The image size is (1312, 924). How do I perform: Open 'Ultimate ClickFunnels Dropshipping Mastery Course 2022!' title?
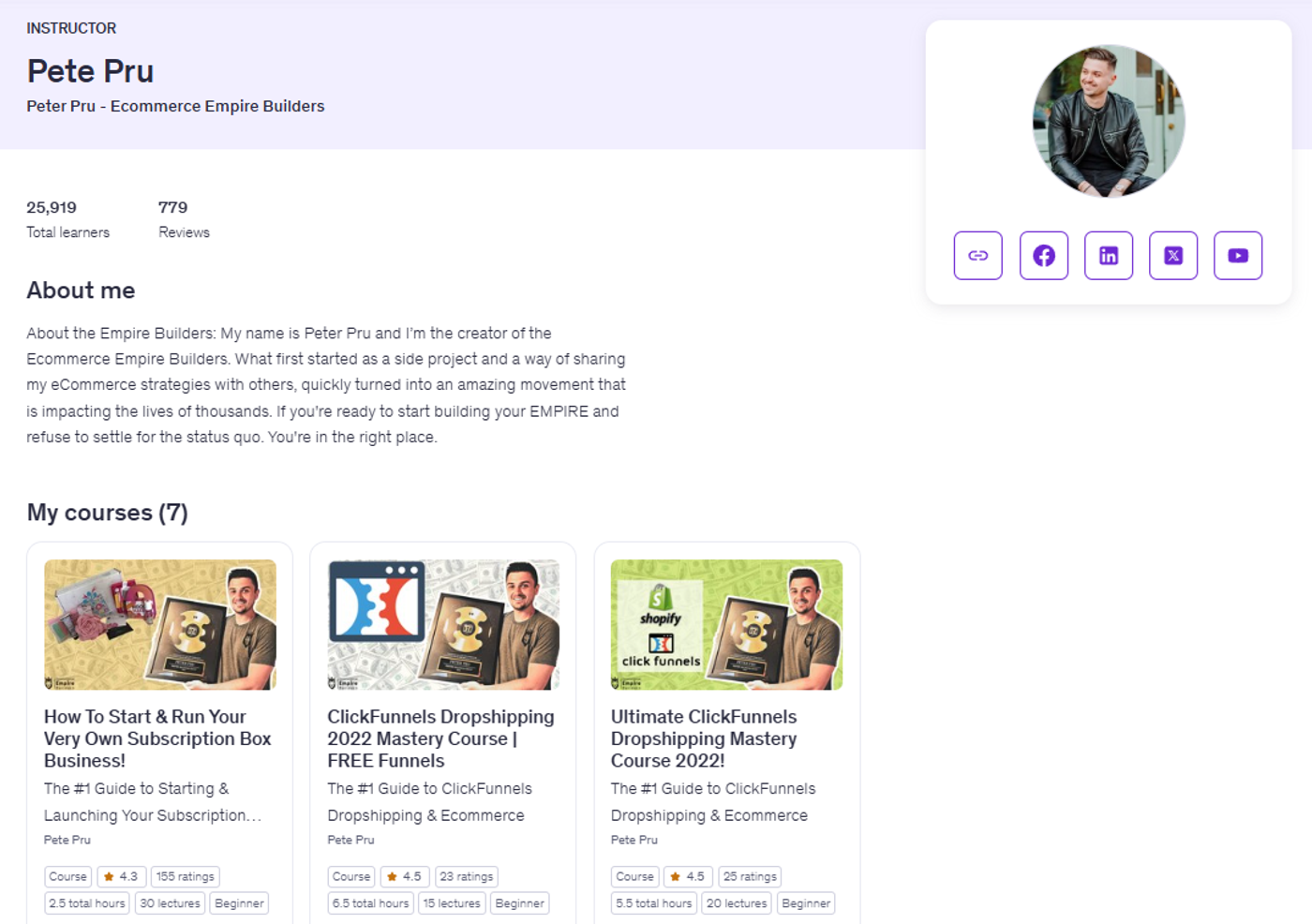tap(704, 738)
